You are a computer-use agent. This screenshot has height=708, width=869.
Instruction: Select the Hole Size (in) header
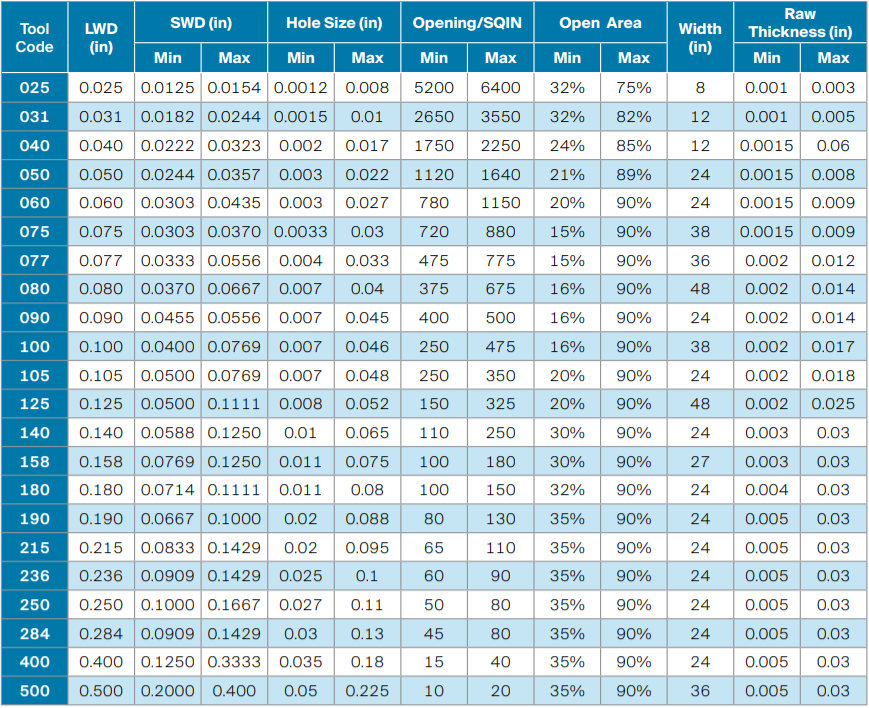334,22
